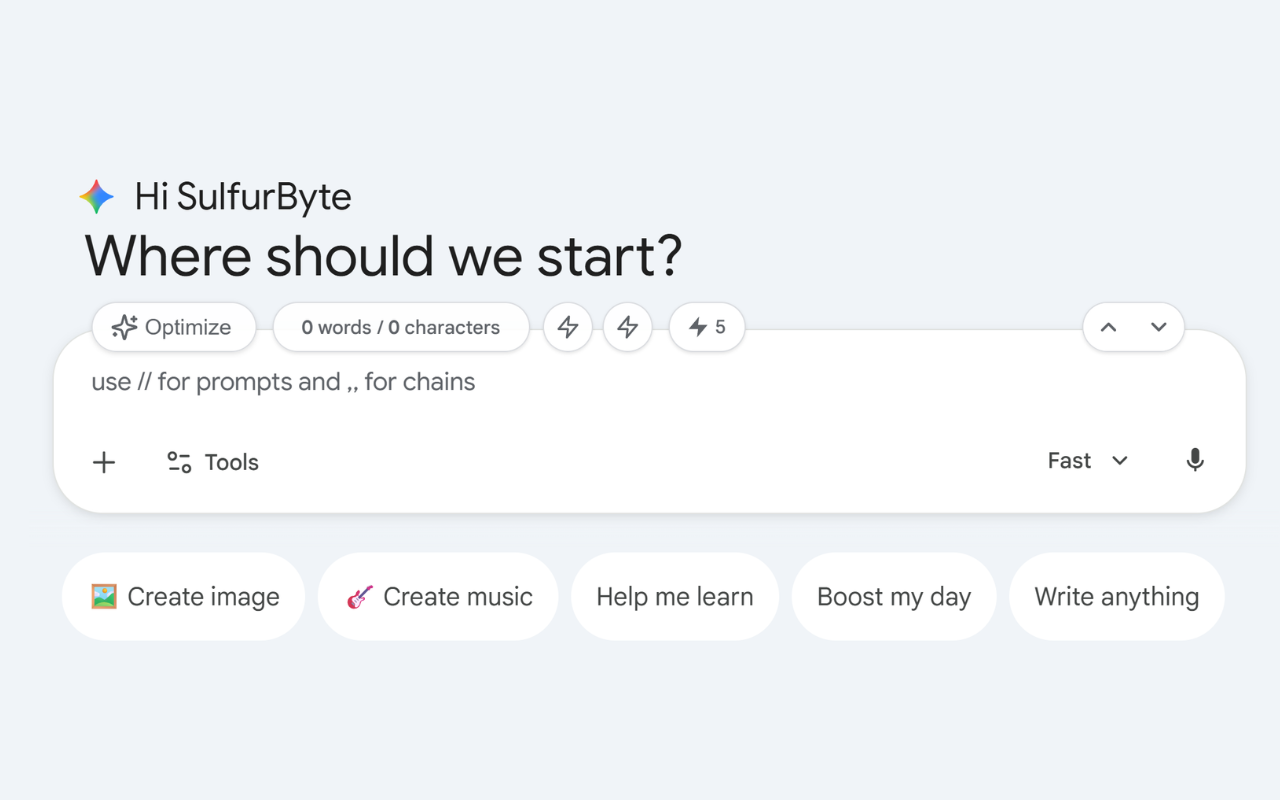Choose the Boost my day chip
The width and height of the screenshot is (1280, 800).
pos(894,597)
